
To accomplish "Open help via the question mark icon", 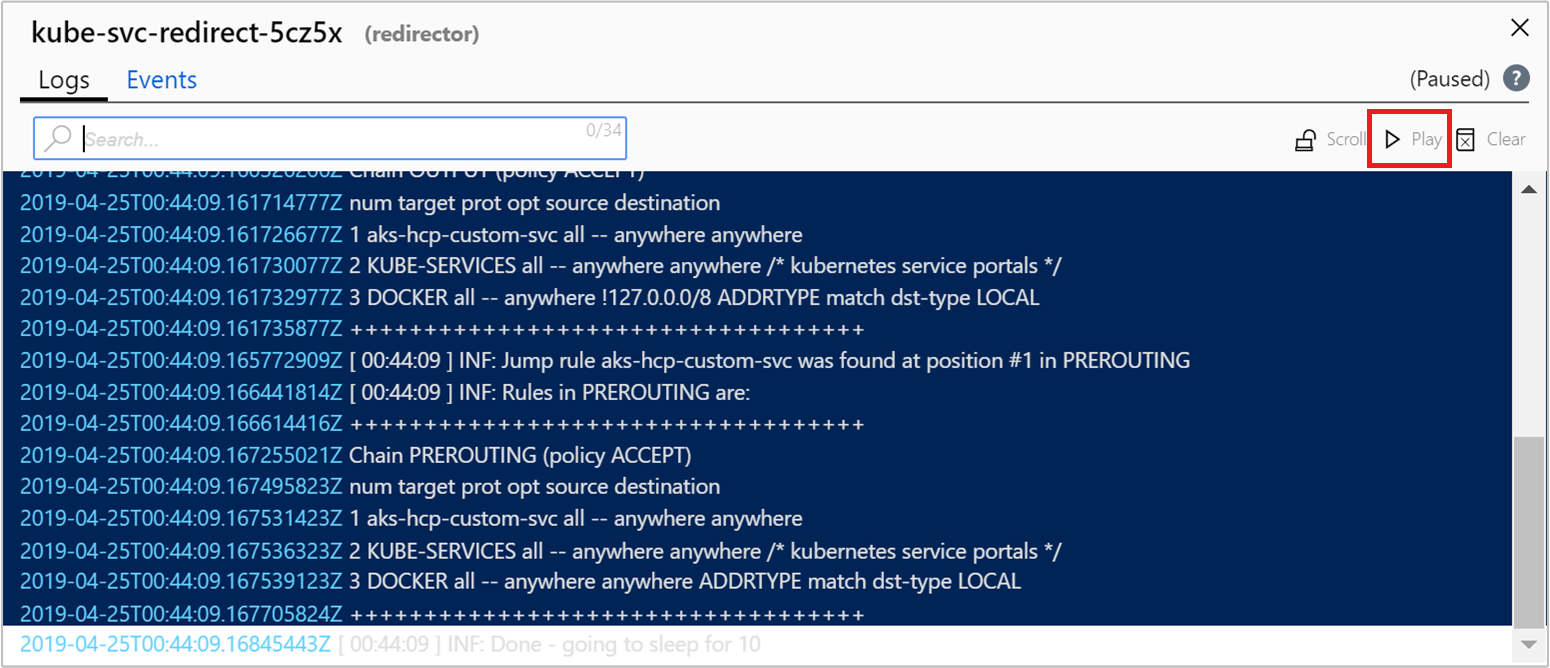I will point(1517,79).
